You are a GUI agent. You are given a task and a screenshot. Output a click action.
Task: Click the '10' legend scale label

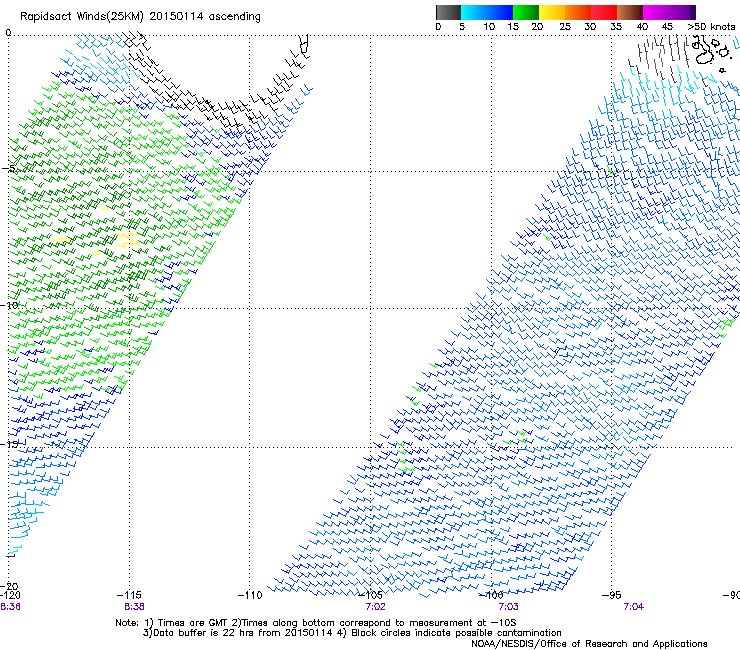point(489,27)
